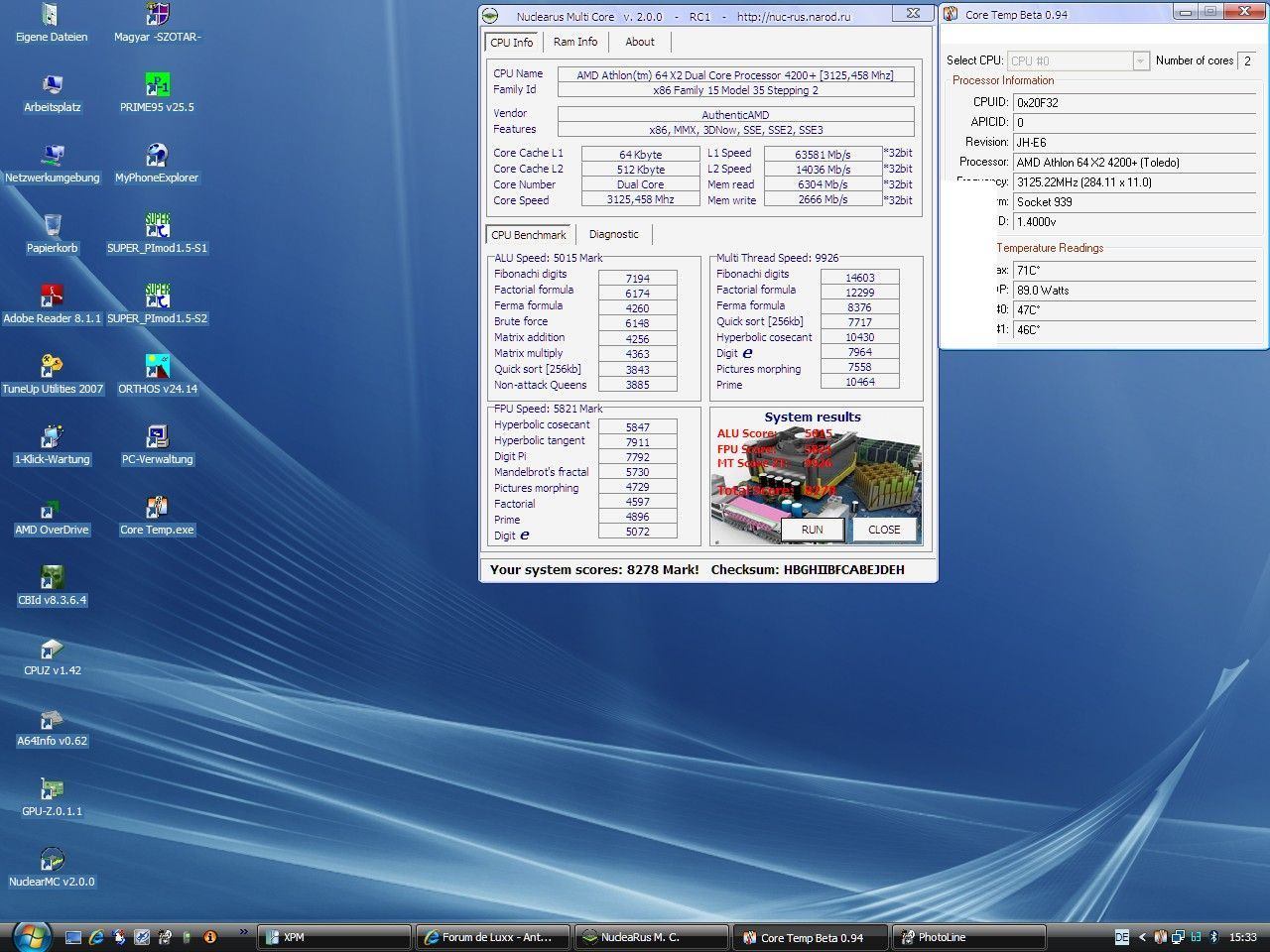Click the Core Temp window title icon
The width and height of the screenshot is (1270, 952).
[951, 14]
